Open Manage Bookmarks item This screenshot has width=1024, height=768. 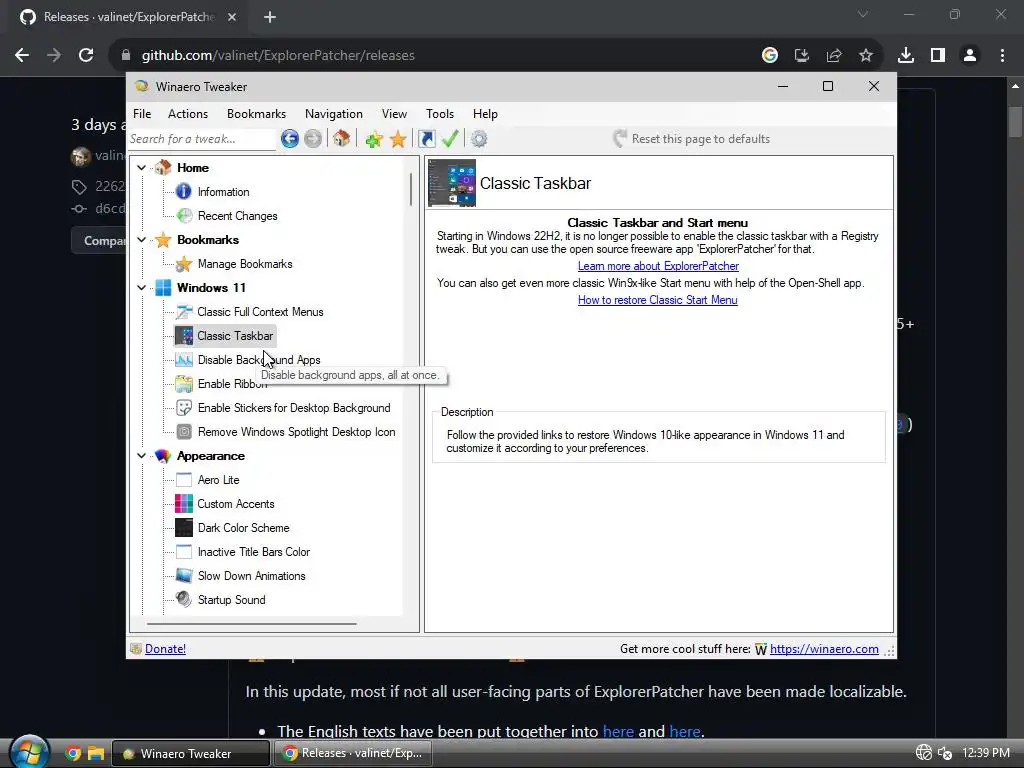coord(245,264)
